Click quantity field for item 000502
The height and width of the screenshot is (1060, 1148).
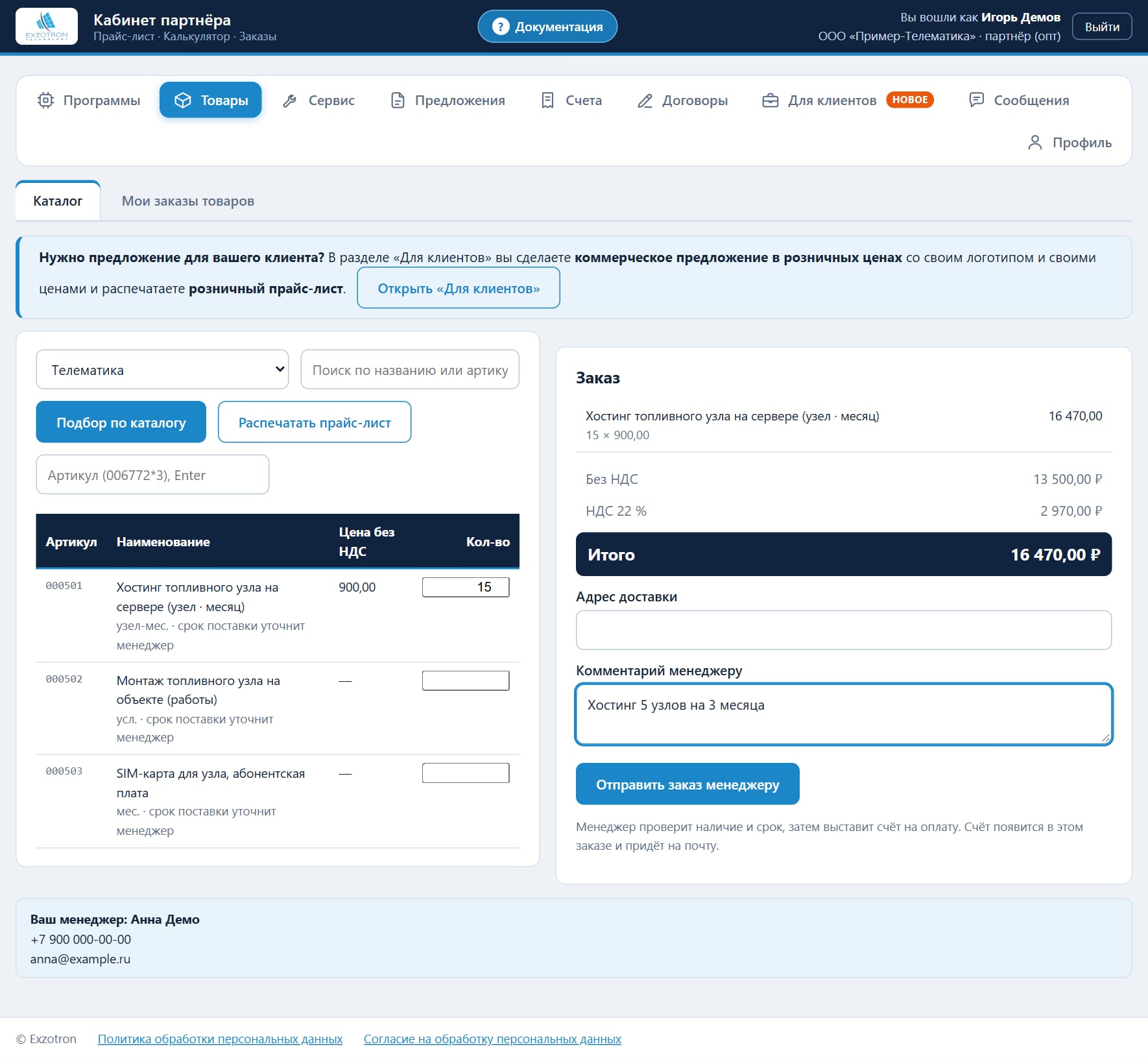click(466, 681)
